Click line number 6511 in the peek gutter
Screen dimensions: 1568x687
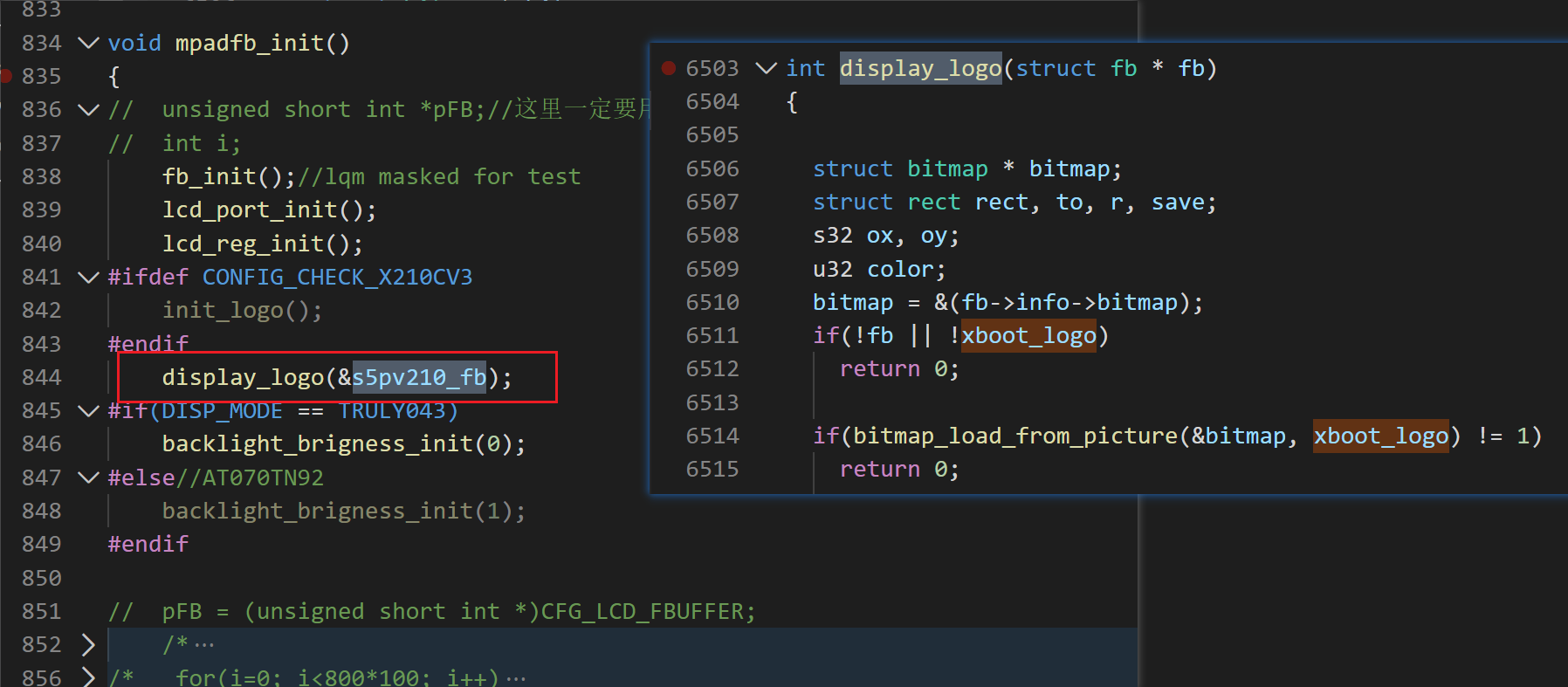(712, 336)
